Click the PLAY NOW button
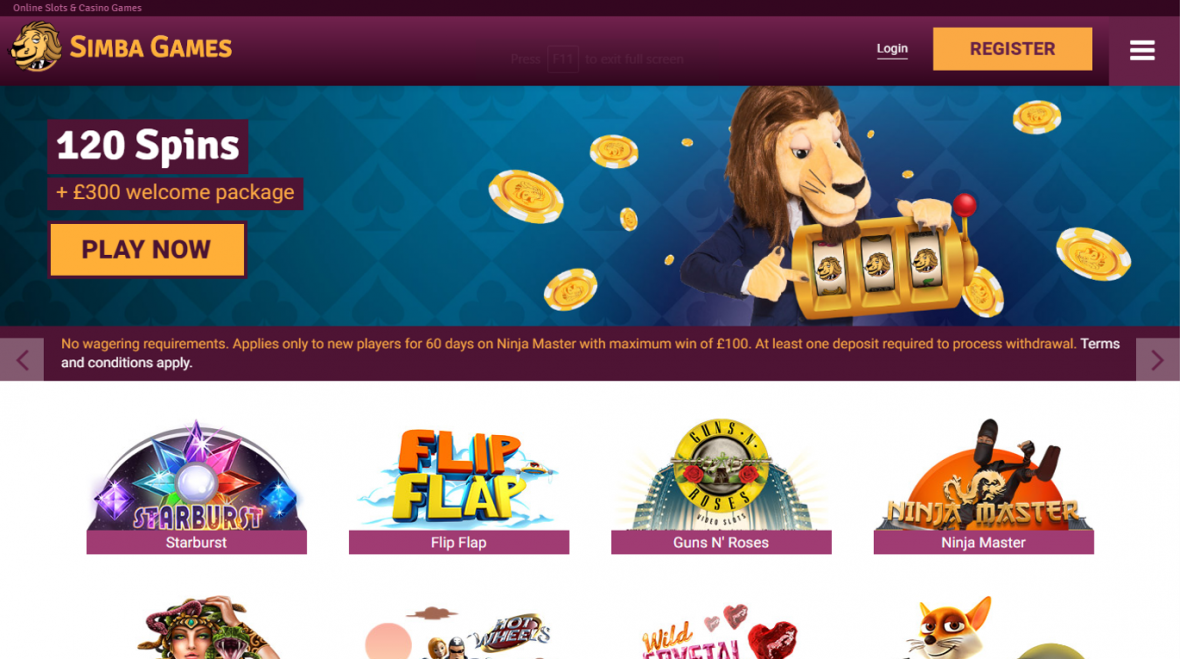The height and width of the screenshot is (659, 1180). [147, 249]
